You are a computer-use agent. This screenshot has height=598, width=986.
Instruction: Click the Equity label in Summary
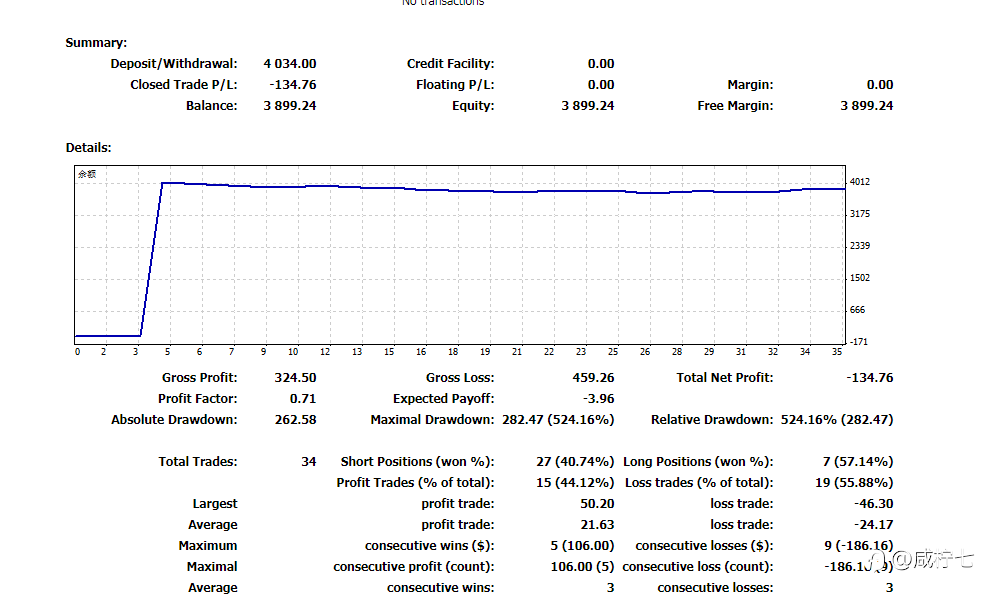[x=473, y=106]
